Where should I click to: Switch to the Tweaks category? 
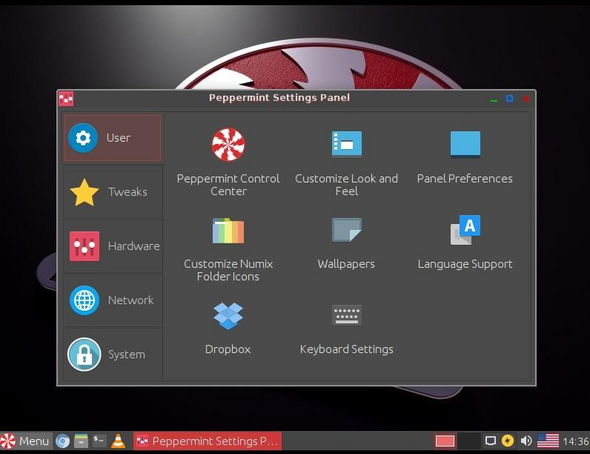[x=113, y=192]
